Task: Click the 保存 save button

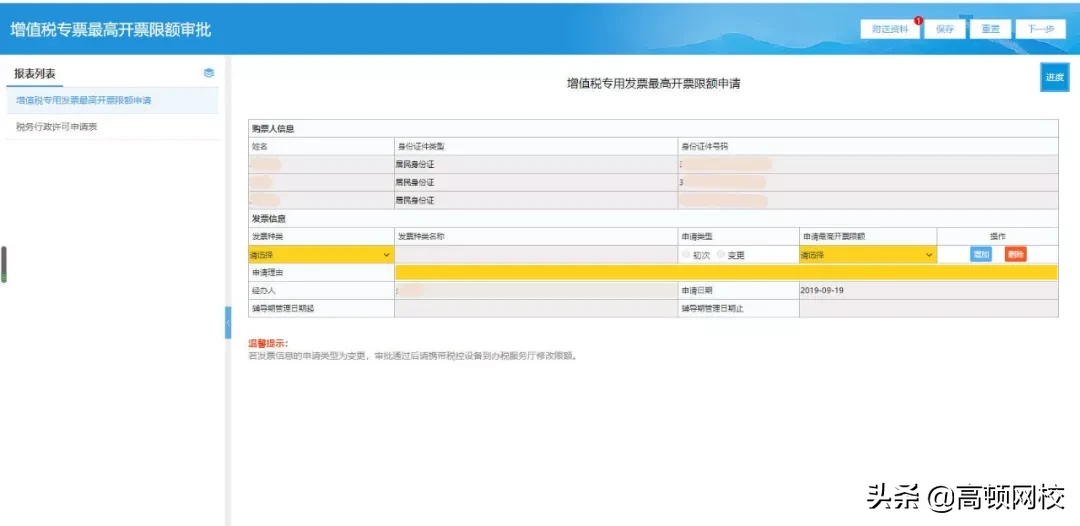Action: (945, 29)
